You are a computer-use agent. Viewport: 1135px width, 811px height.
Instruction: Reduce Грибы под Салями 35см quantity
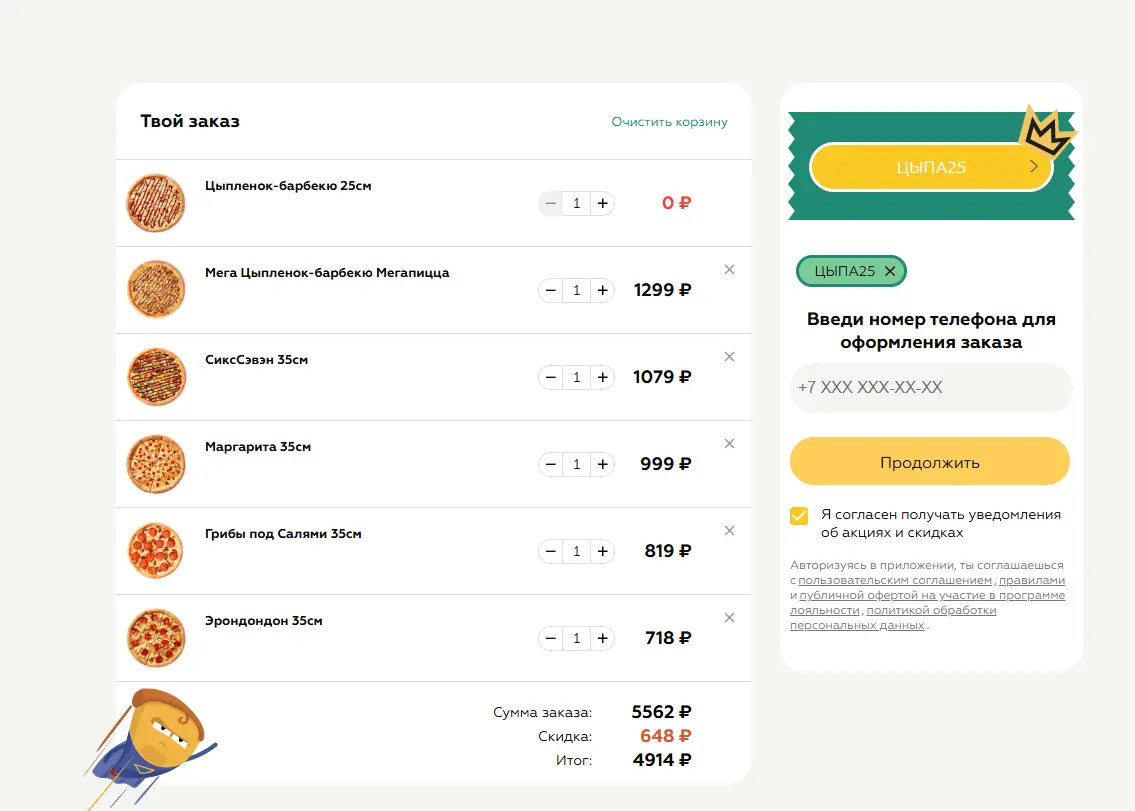(x=551, y=551)
